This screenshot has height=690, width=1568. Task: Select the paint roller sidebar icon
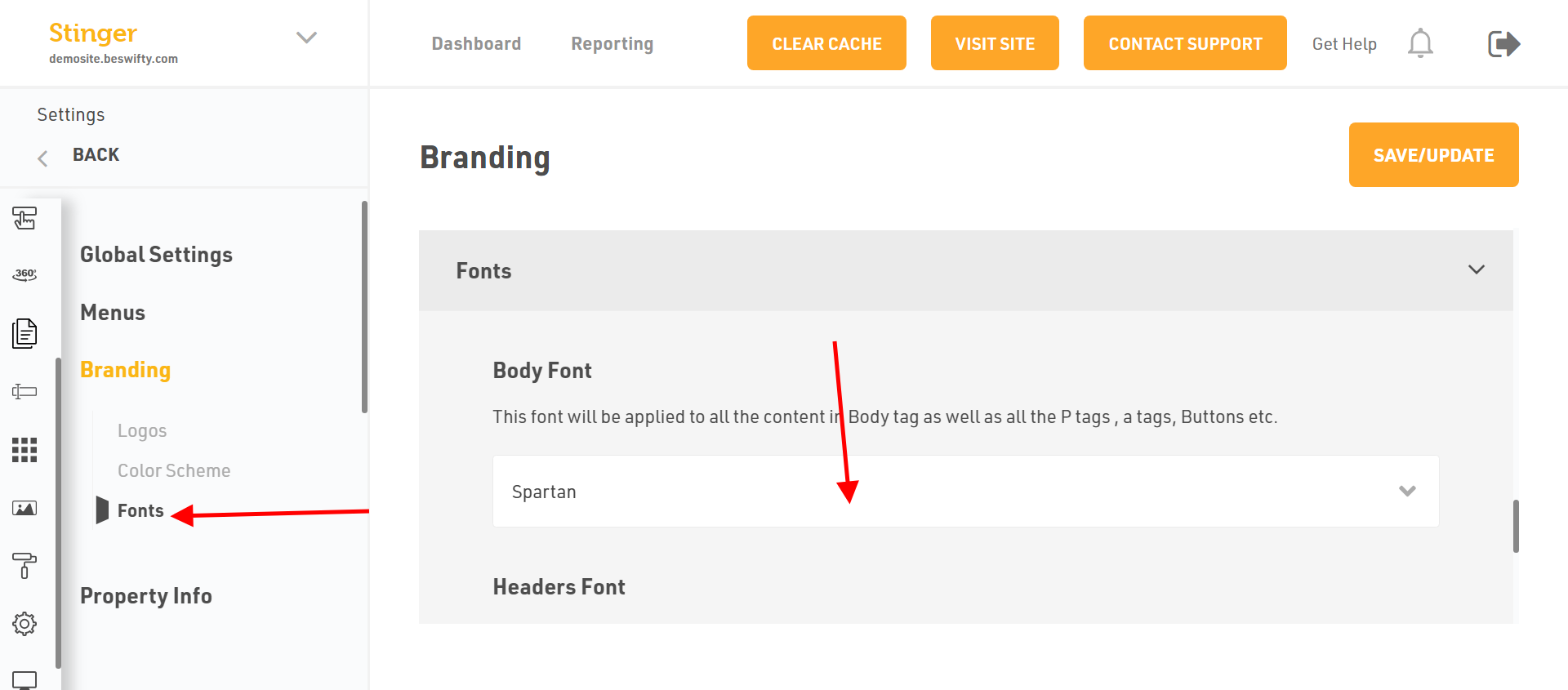pyautogui.click(x=24, y=566)
